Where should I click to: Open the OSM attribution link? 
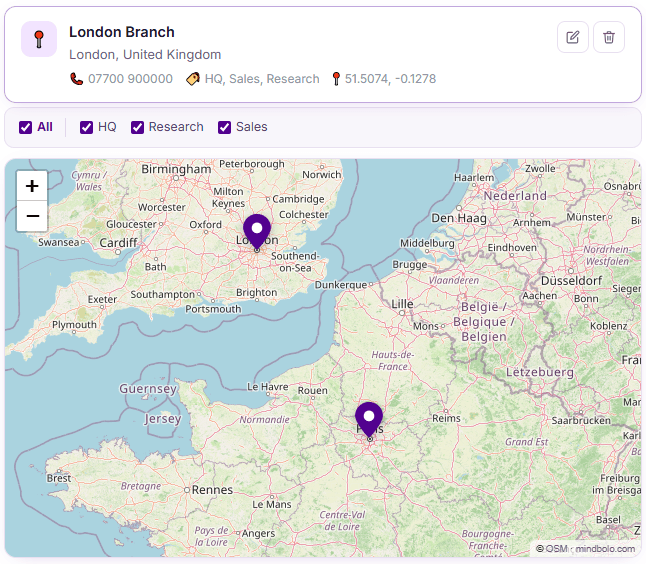[556, 549]
